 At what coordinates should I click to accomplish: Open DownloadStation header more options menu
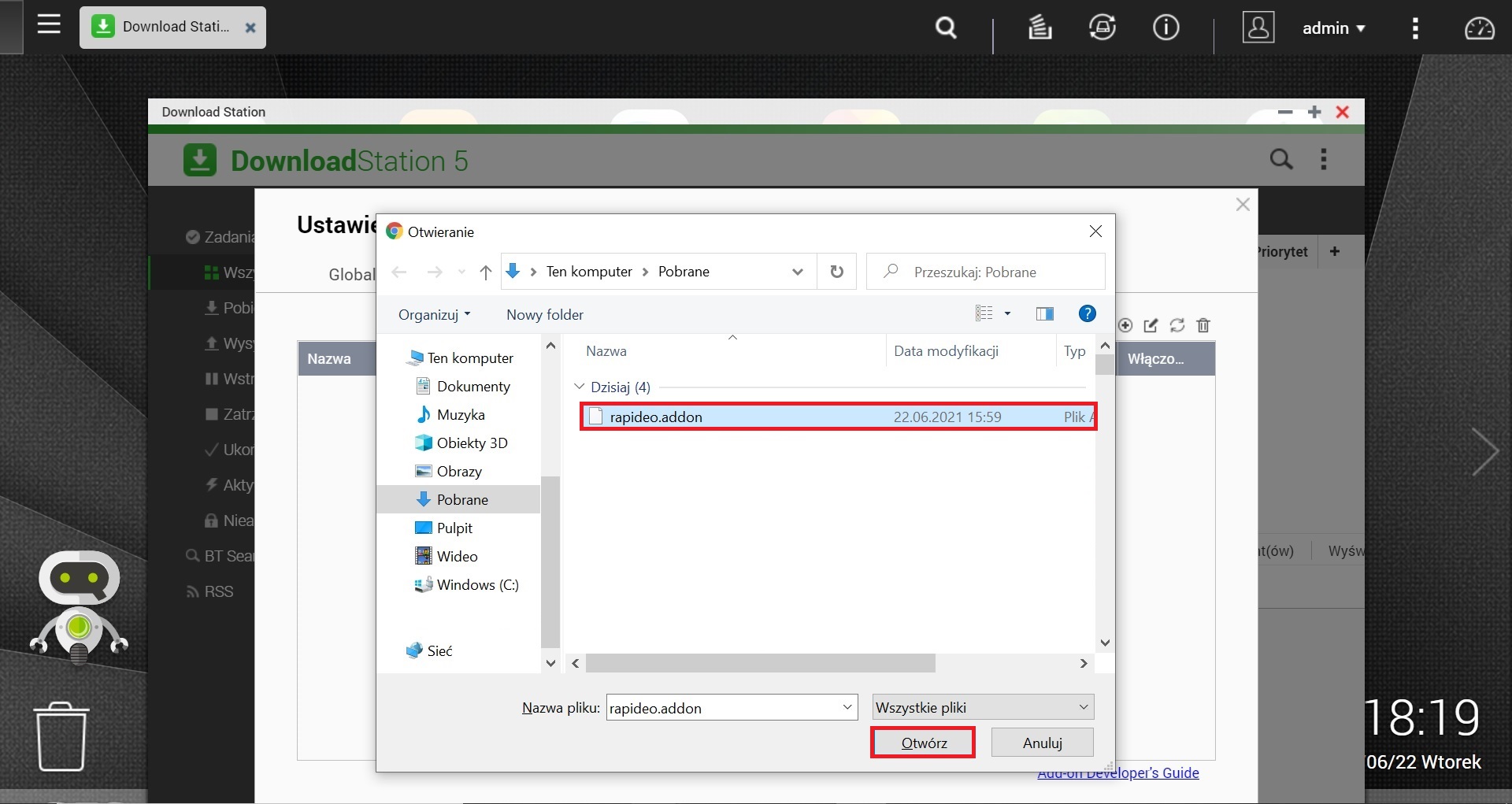[x=1324, y=160]
